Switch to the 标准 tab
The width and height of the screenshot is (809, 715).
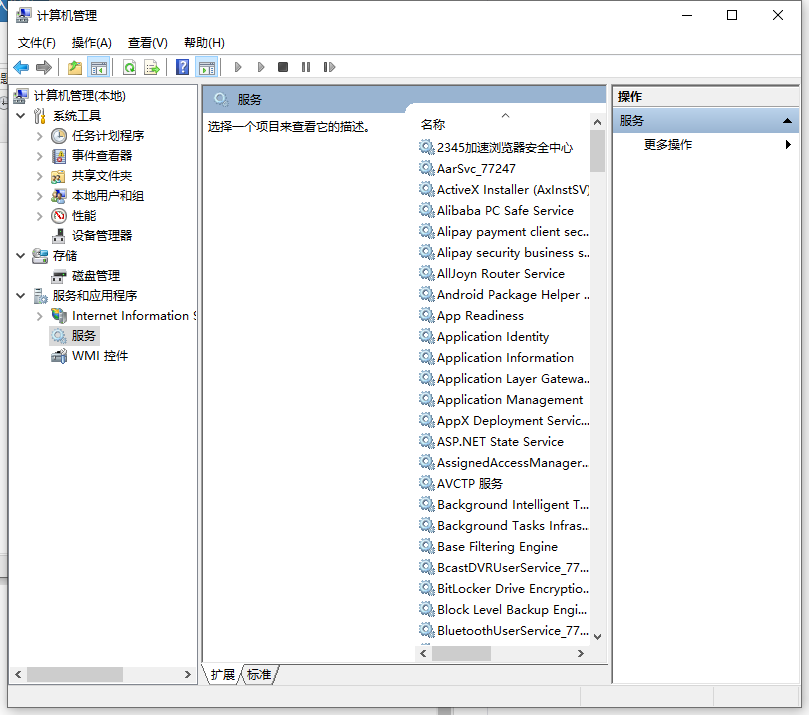tap(259, 675)
